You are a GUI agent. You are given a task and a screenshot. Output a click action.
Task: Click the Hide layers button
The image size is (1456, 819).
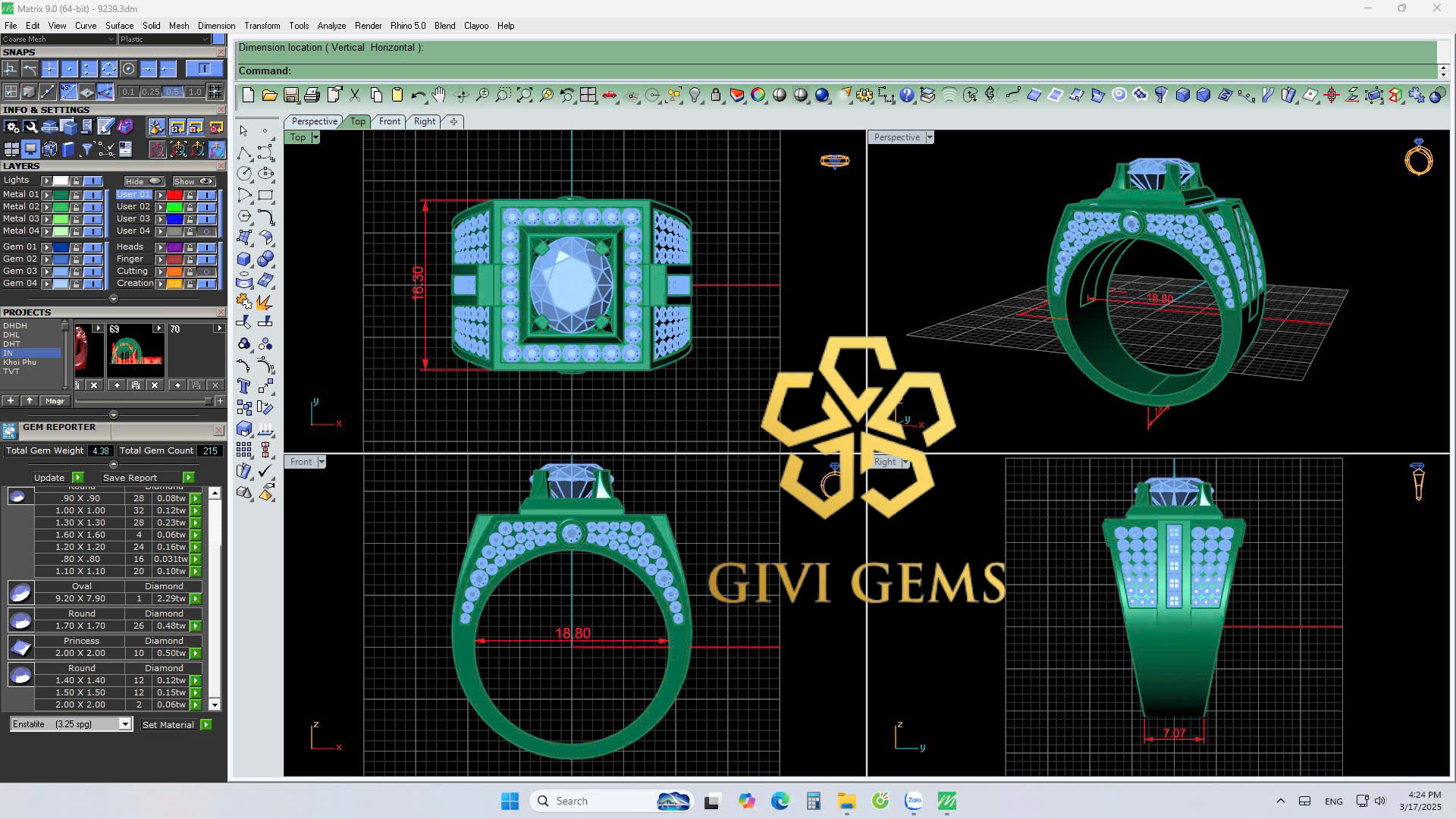click(x=144, y=181)
